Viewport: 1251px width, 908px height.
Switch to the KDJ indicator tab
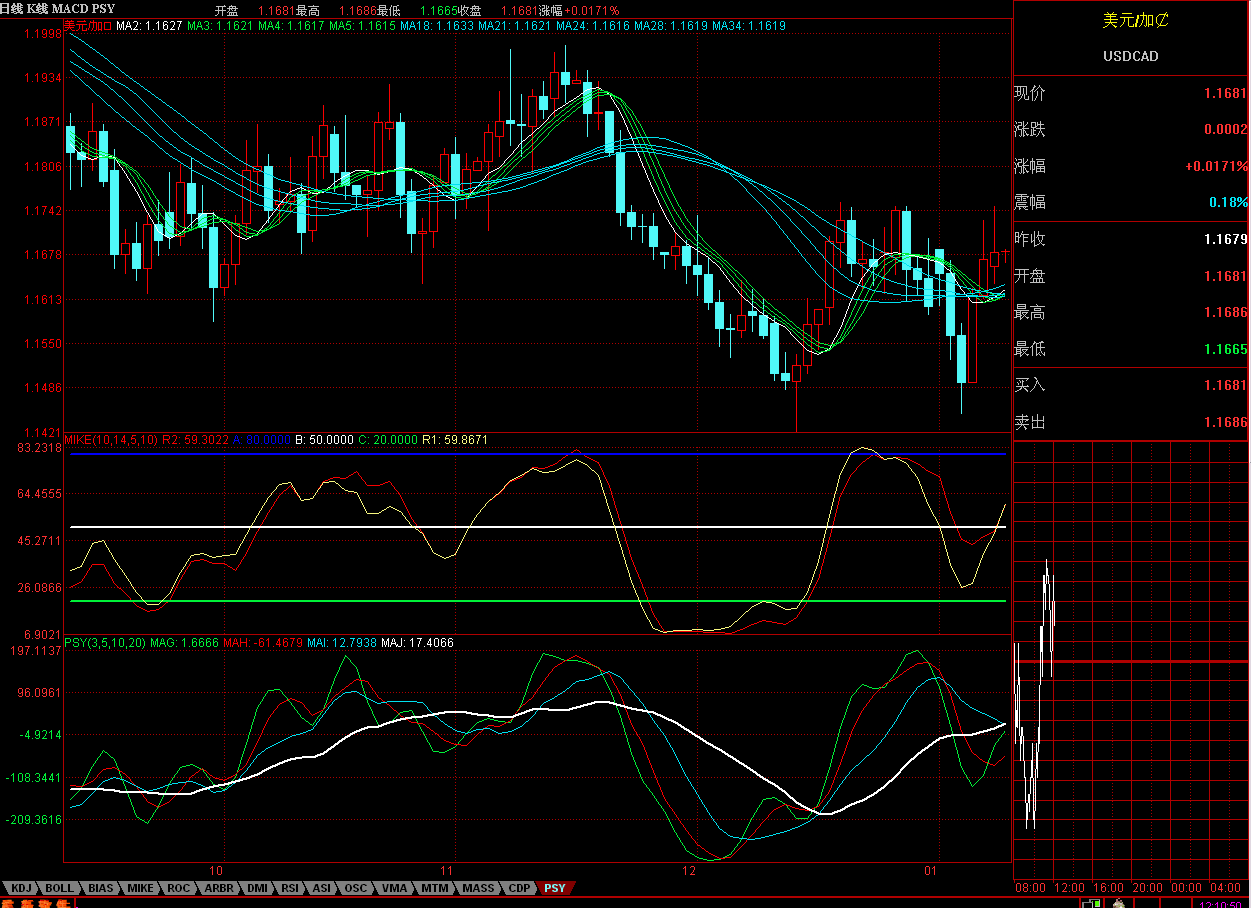[21, 888]
